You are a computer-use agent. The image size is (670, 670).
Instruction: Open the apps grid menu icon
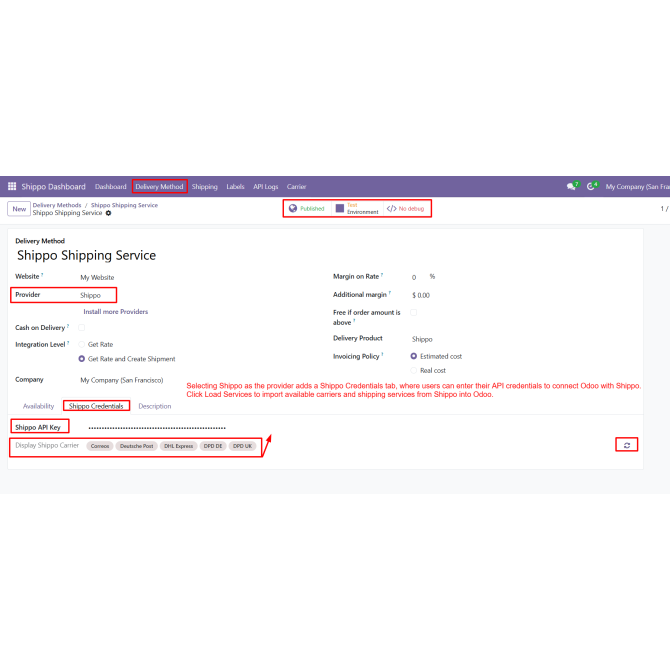(12, 186)
